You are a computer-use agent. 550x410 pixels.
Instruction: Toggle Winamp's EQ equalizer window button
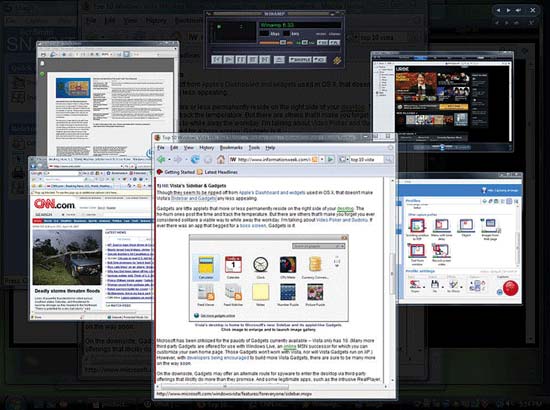pyautogui.click(x=322, y=43)
